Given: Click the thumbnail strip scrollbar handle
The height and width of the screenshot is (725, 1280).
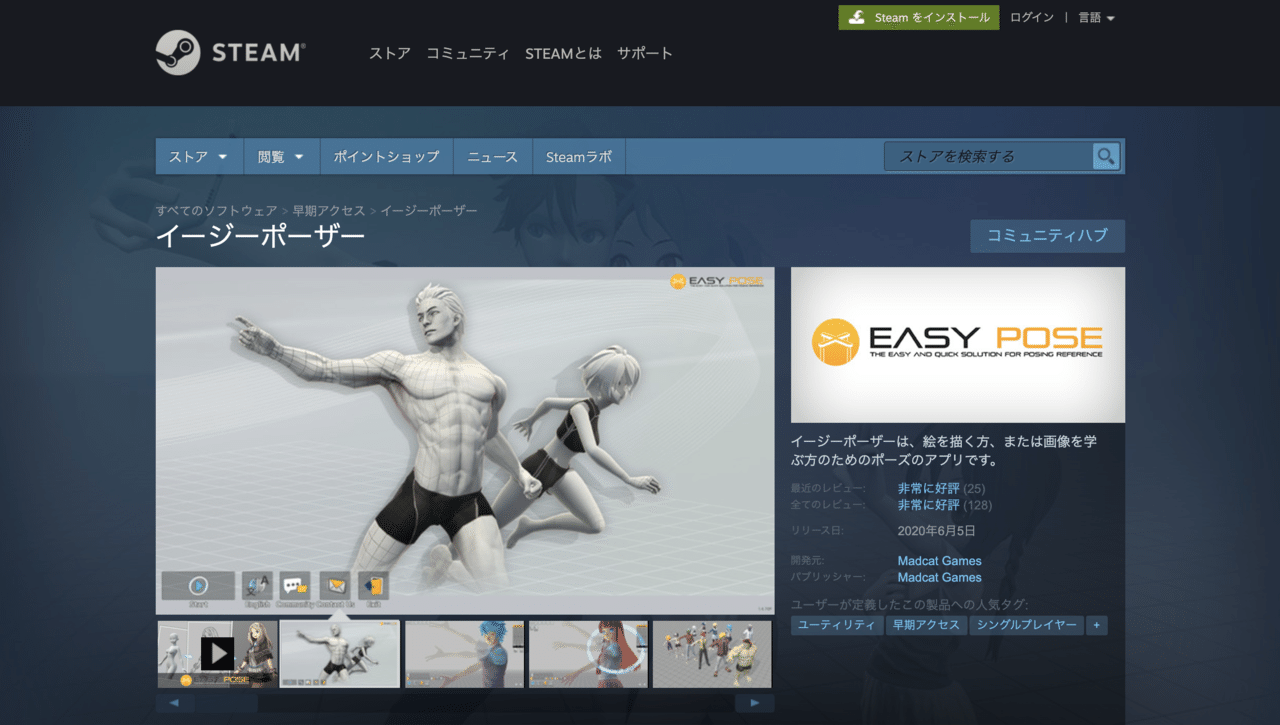Looking at the screenshot, I should (226, 703).
